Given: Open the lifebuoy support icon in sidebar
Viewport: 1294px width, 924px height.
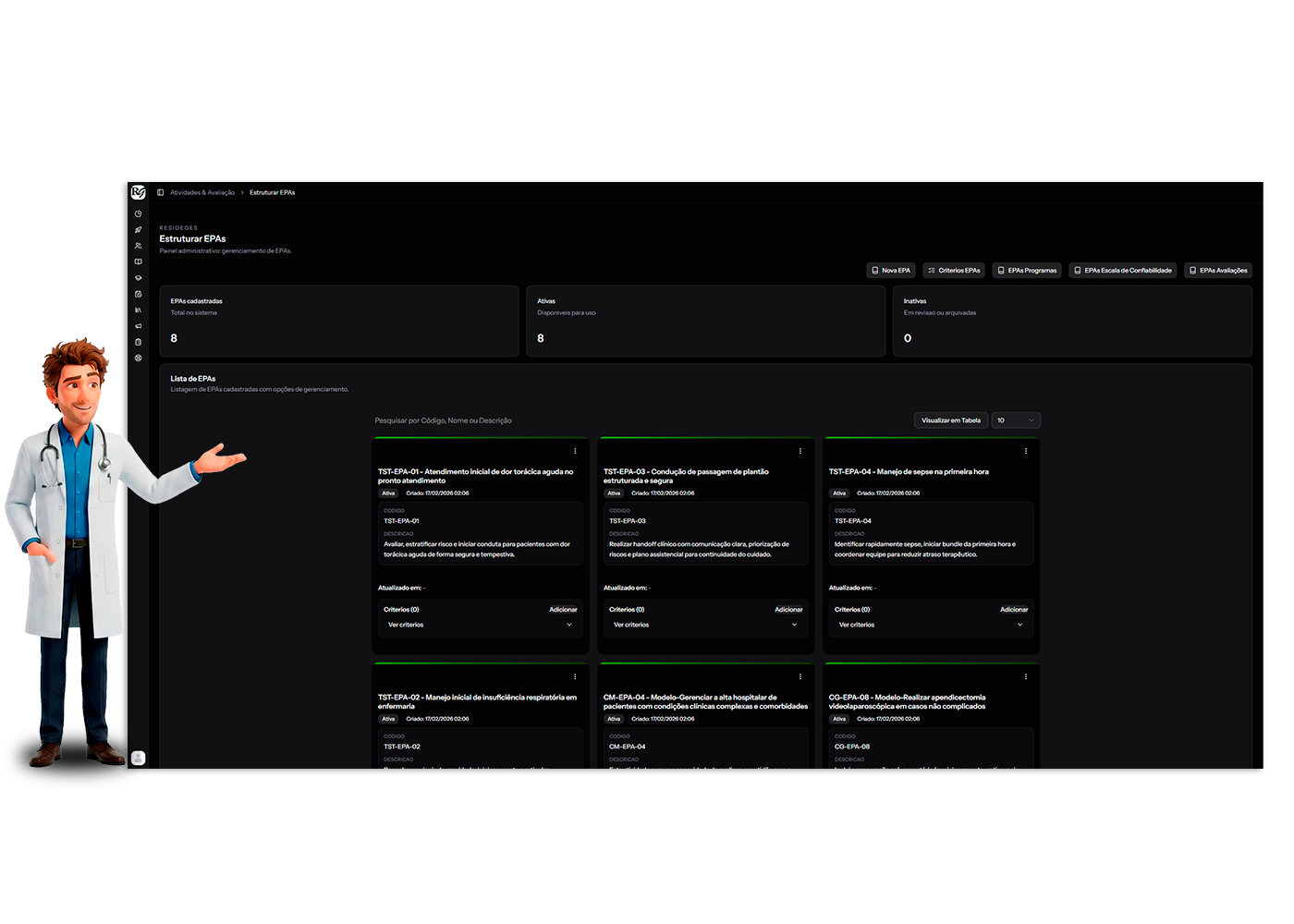Looking at the screenshot, I should [138, 358].
